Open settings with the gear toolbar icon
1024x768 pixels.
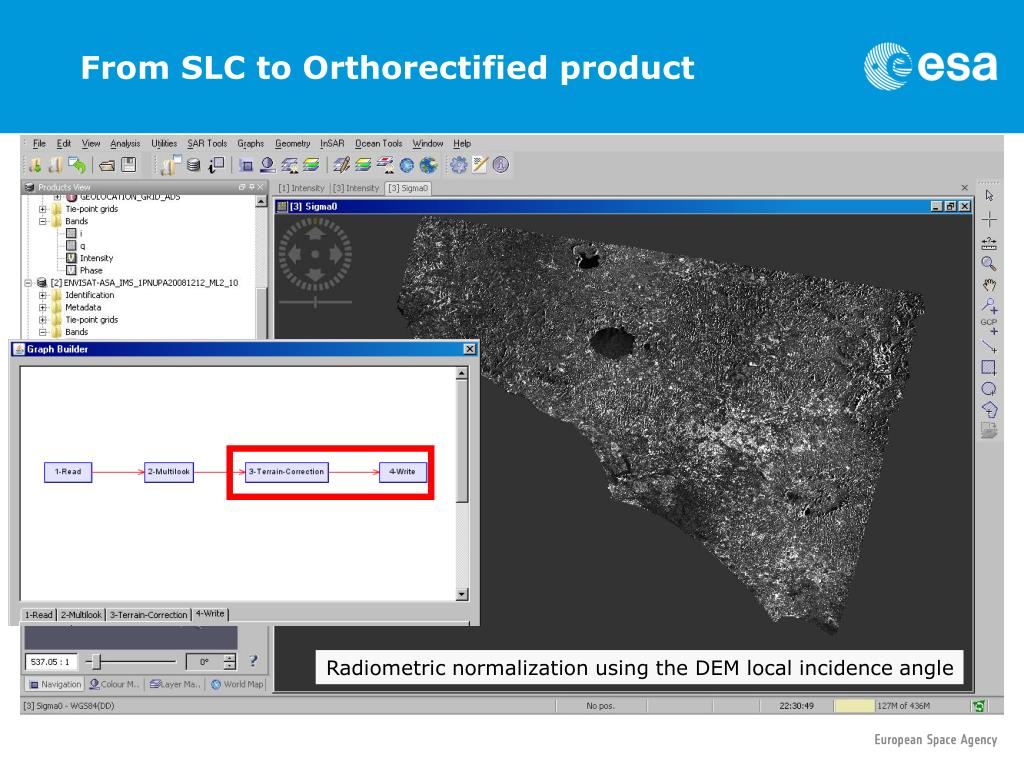pos(458,165)
